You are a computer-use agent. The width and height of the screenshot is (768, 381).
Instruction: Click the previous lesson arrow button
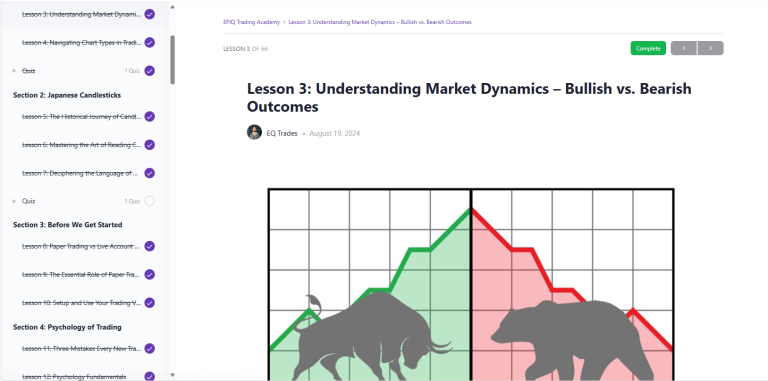coord(684,48)
